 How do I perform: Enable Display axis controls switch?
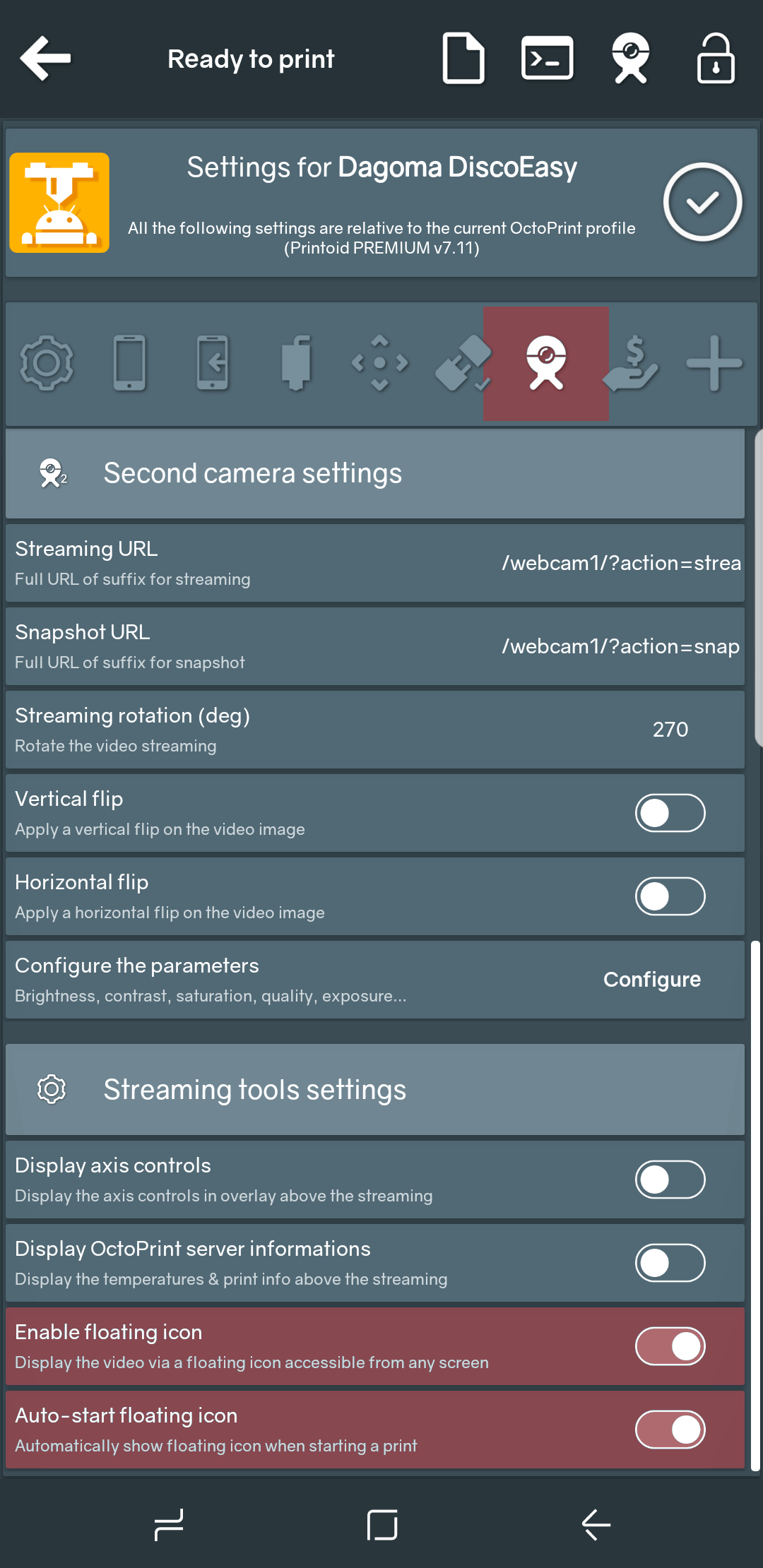[x=670, y=1180]
